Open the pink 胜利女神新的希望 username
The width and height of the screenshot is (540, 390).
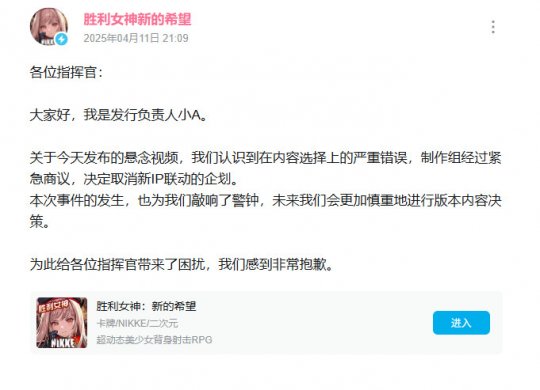(x=137, y=19)
